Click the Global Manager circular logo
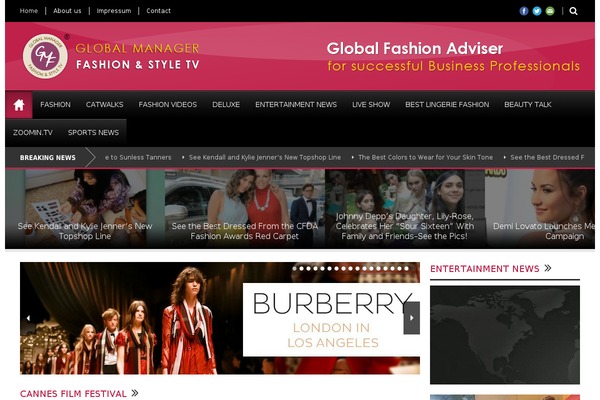 coord(45,56)
